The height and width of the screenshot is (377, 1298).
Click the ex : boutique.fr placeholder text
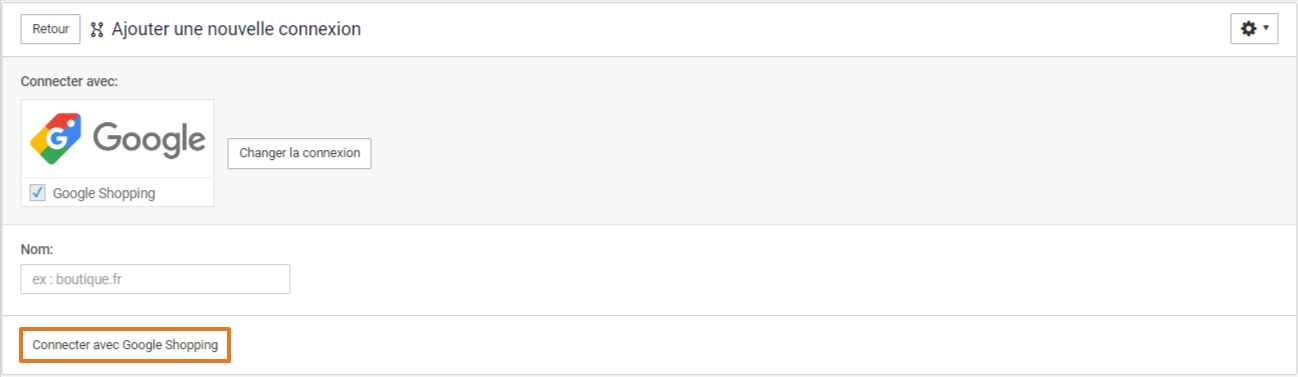pos(78,280)
